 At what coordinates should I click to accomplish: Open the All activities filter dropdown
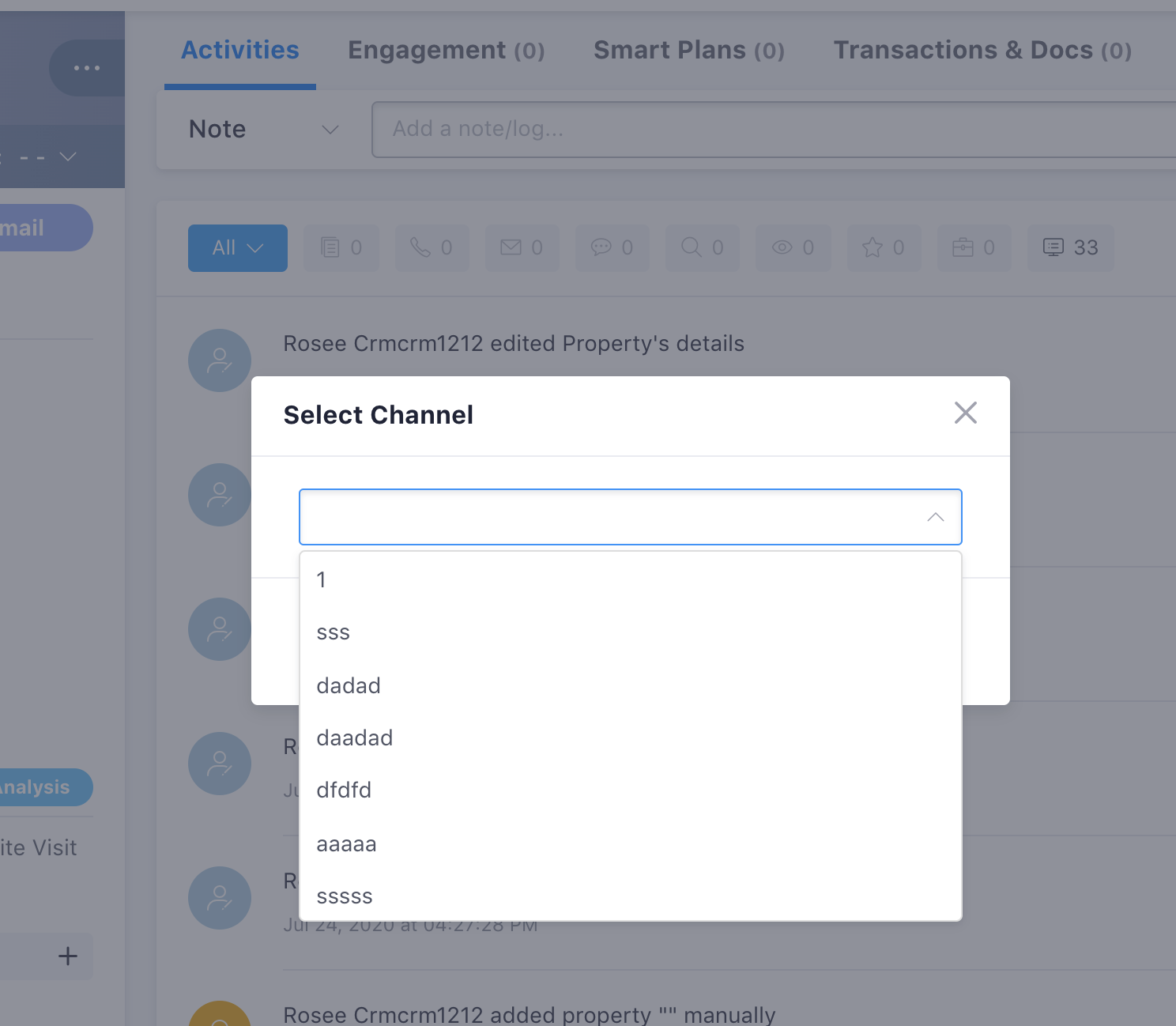pyautogui.click(x=237, y=248)
